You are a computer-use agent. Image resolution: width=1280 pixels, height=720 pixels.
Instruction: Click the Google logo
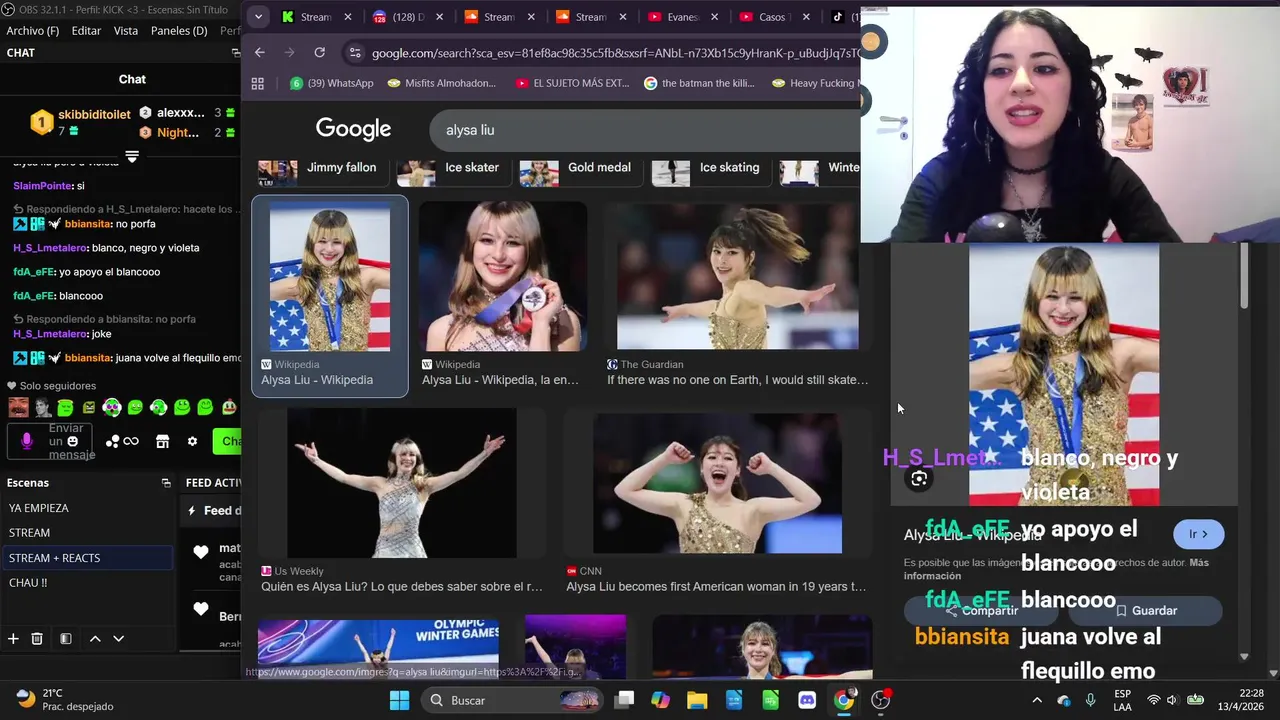click(353, 129)
